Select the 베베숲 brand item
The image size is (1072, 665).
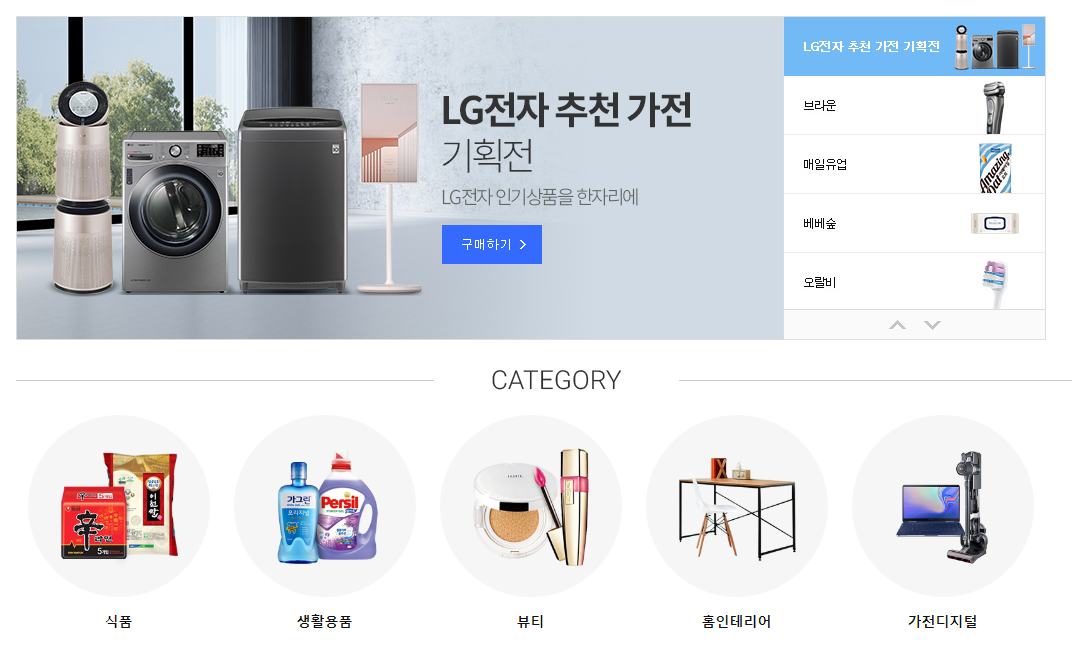[x=914, y=223]
